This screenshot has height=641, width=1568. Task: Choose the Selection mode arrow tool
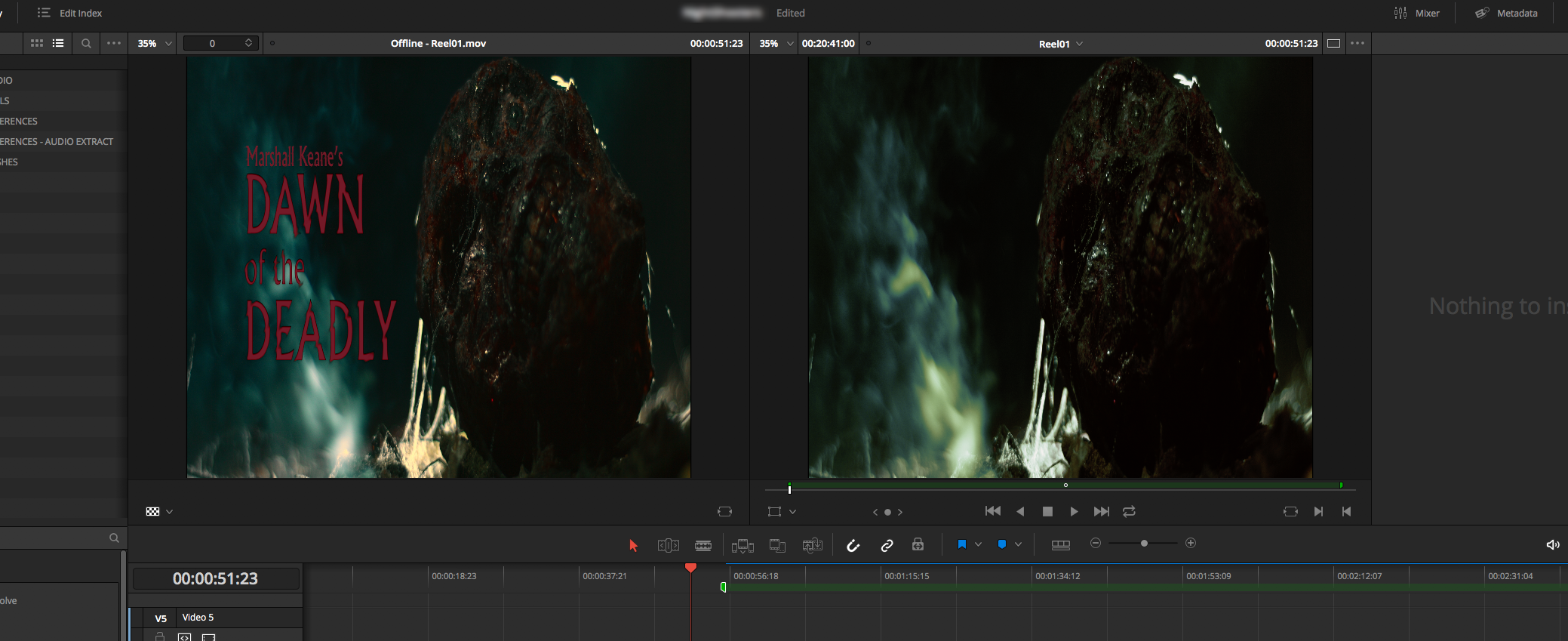coord(633,545)
